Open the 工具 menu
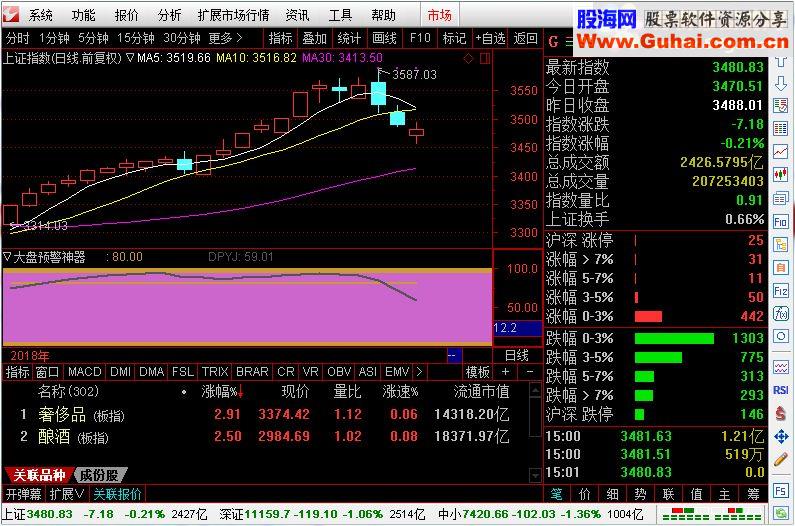This screenshot has height=526, width=795. click(340, 15)
